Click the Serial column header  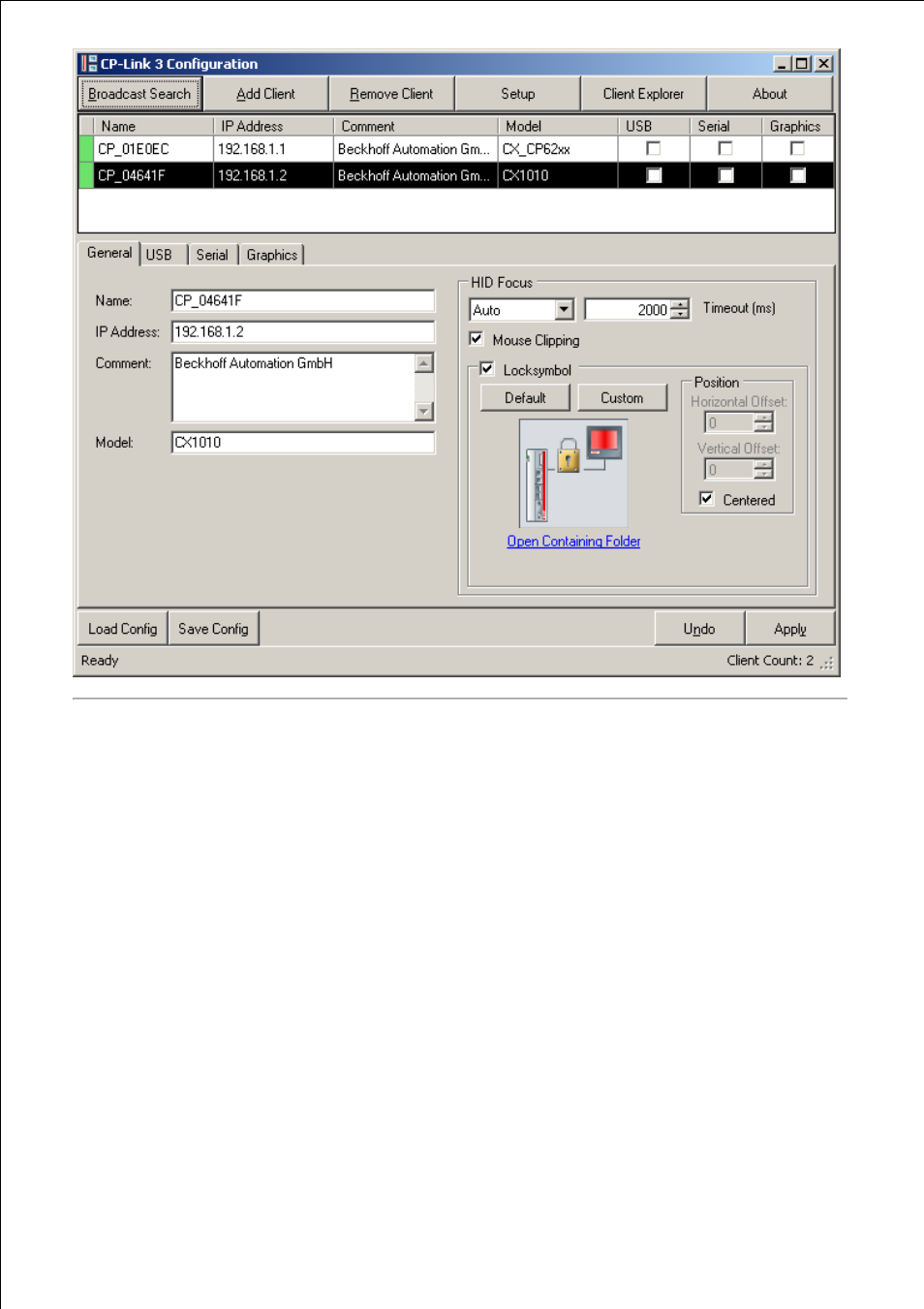coord(725,126)
